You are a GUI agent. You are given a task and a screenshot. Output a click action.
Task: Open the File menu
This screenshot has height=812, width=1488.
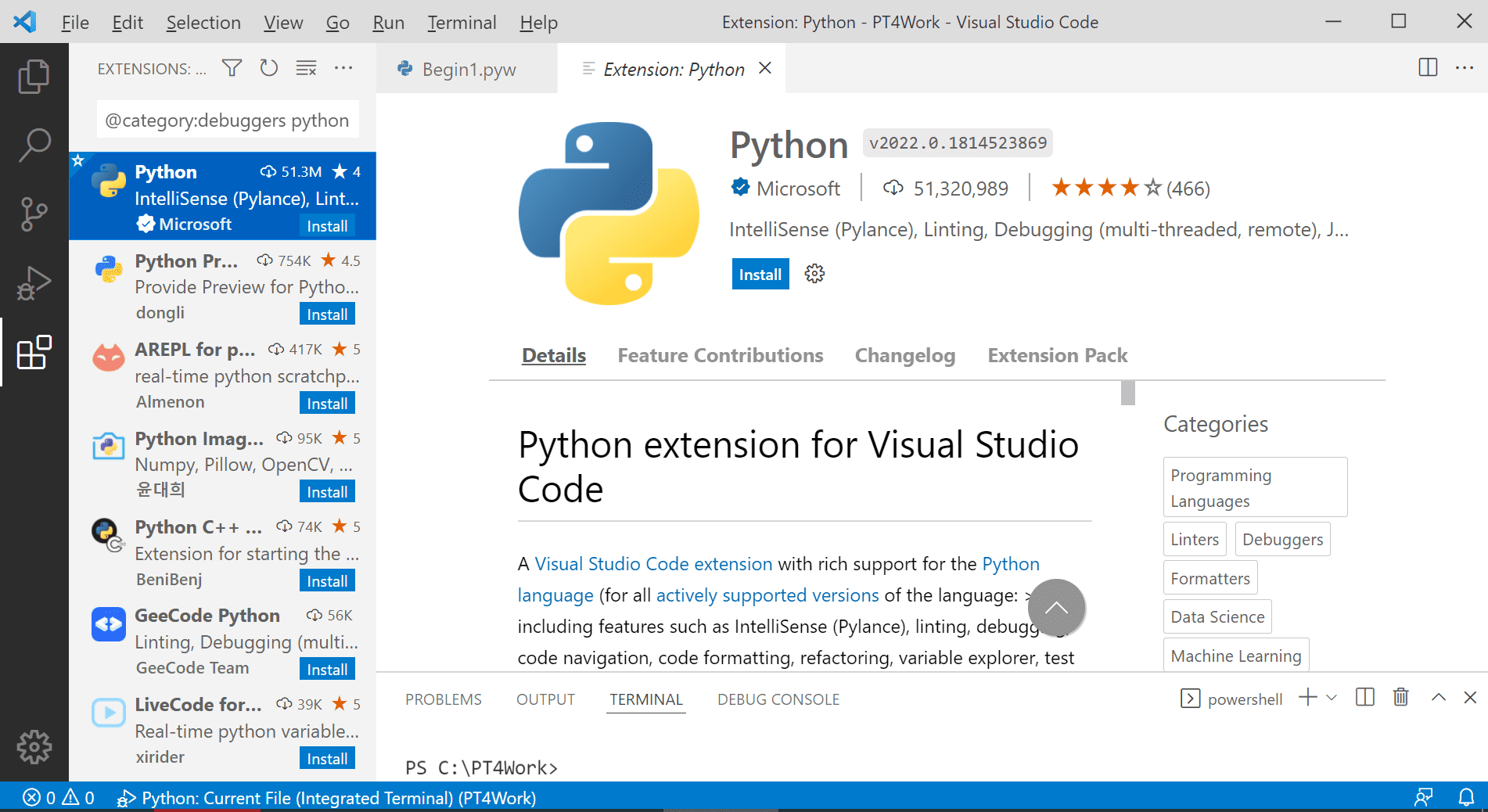[x=75, y=23]
